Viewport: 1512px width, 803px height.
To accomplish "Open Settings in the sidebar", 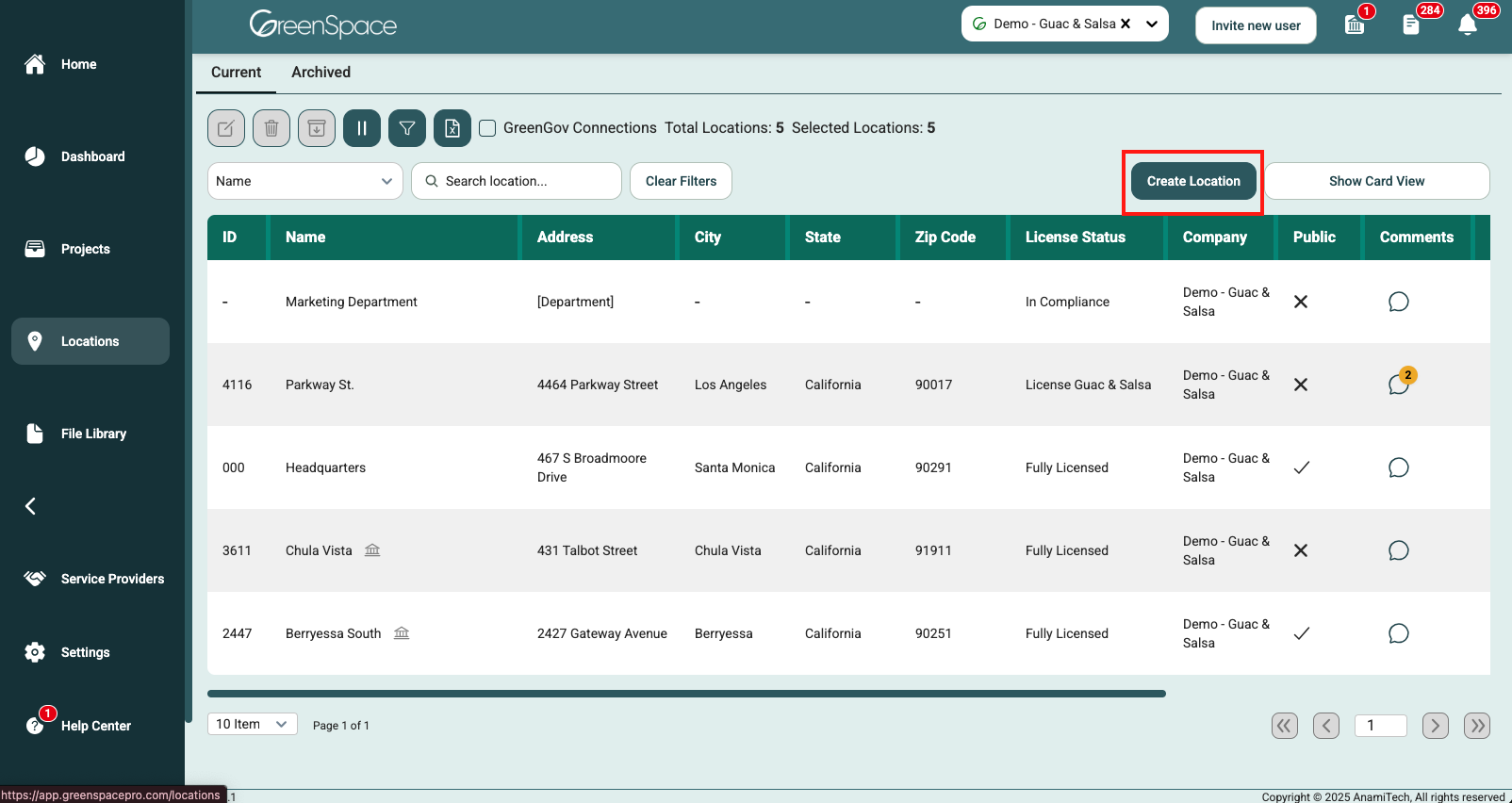I will click(90, 652).
